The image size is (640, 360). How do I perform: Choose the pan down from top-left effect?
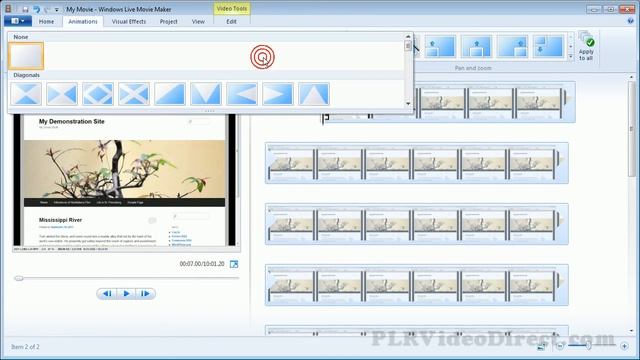tap(548, 47)
